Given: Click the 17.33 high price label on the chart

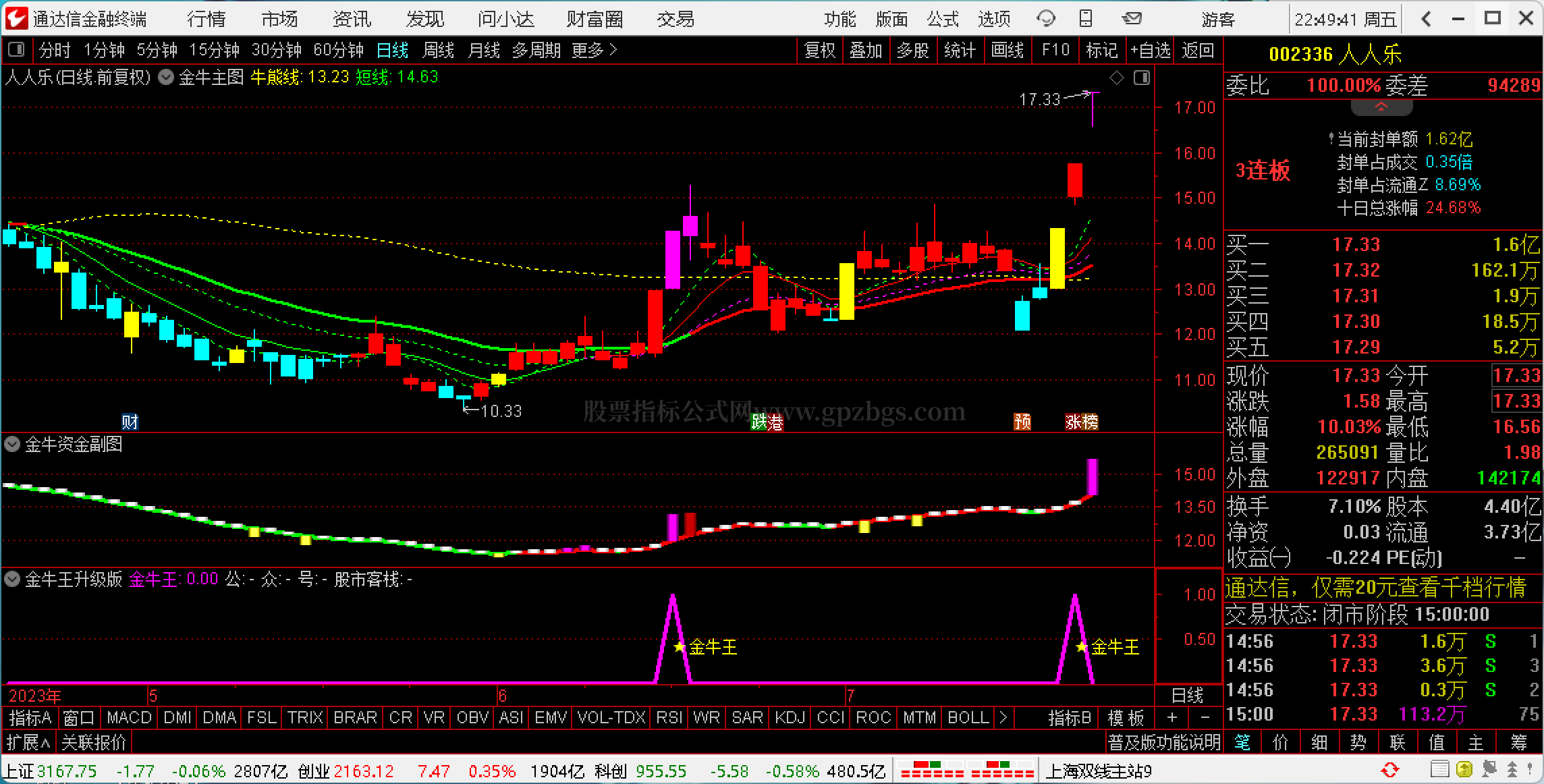Looking at the screenshot, I should 1040,100.
